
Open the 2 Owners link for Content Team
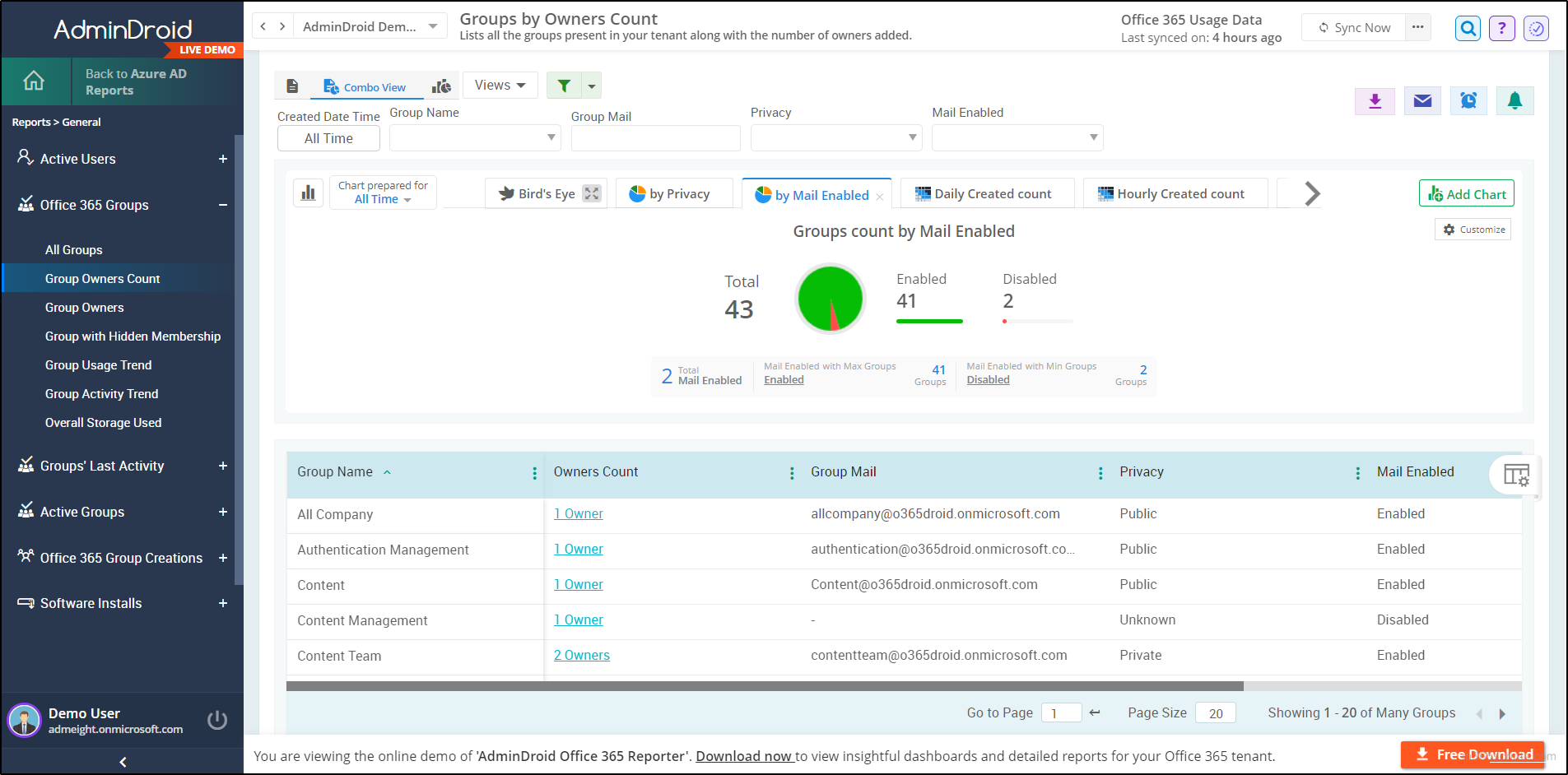coord(582,655)
